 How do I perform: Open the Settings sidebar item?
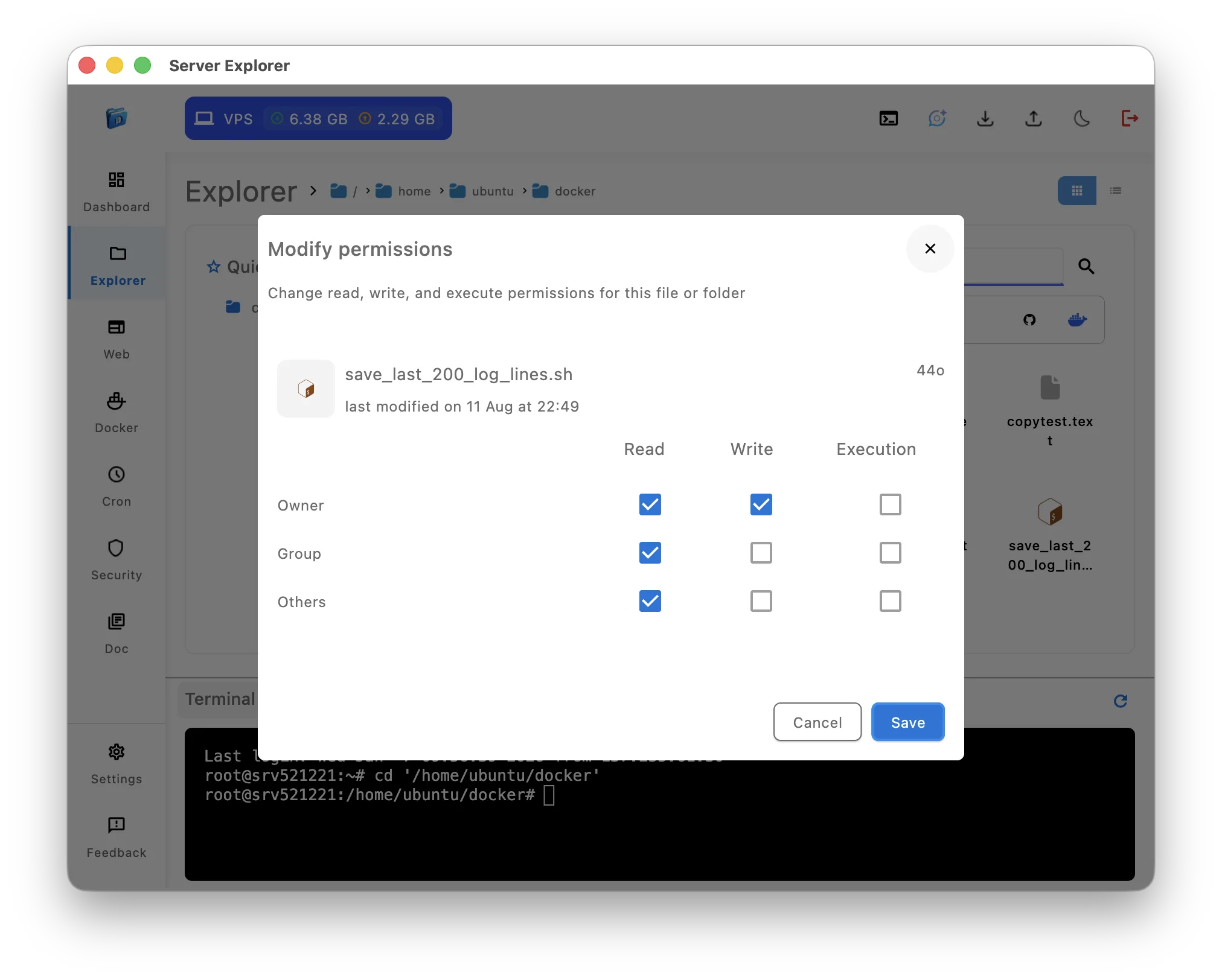point(116,763)
